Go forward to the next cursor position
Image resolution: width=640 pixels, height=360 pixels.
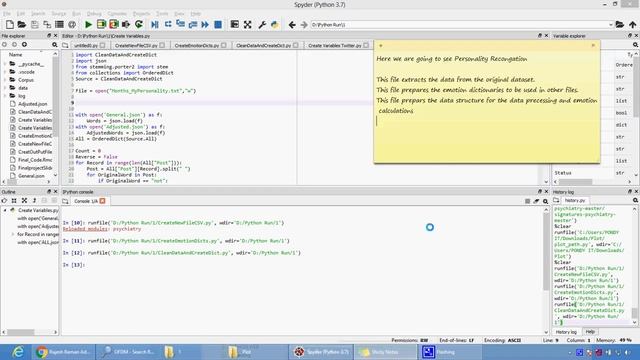[304, 24]
